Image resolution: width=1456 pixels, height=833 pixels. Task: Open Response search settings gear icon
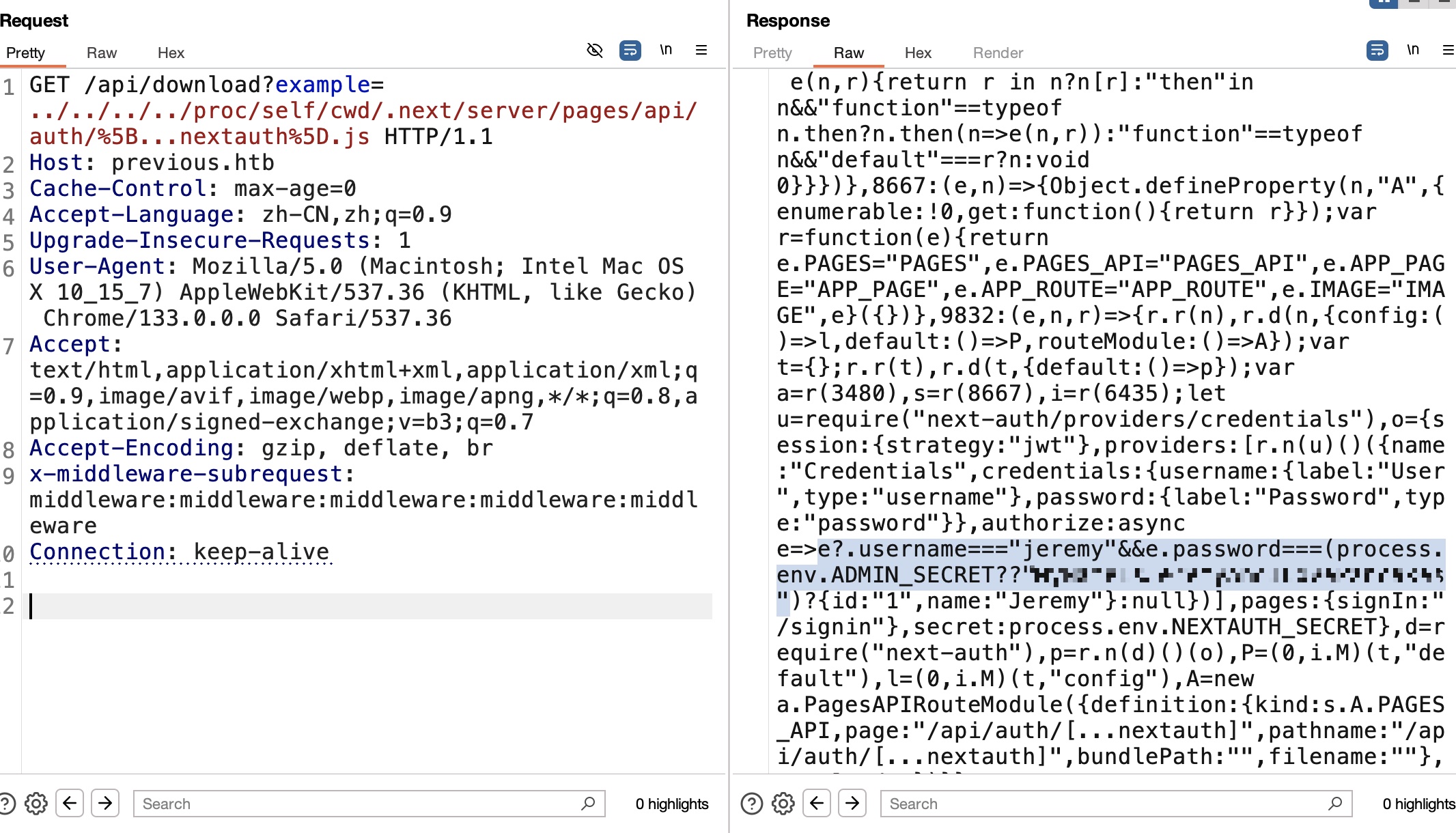[x=783, y=804]
